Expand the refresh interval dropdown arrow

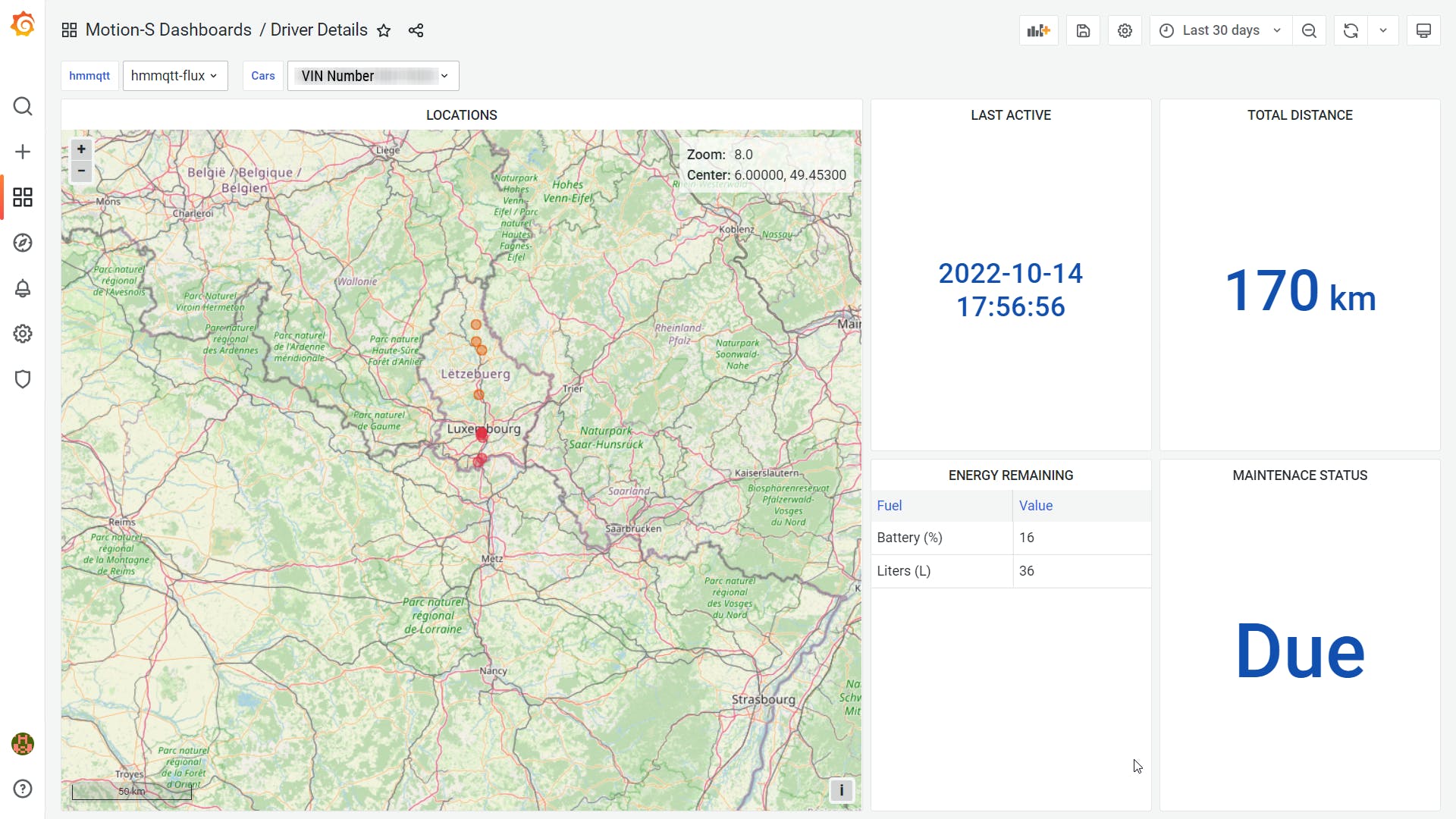coord(1383,30)
